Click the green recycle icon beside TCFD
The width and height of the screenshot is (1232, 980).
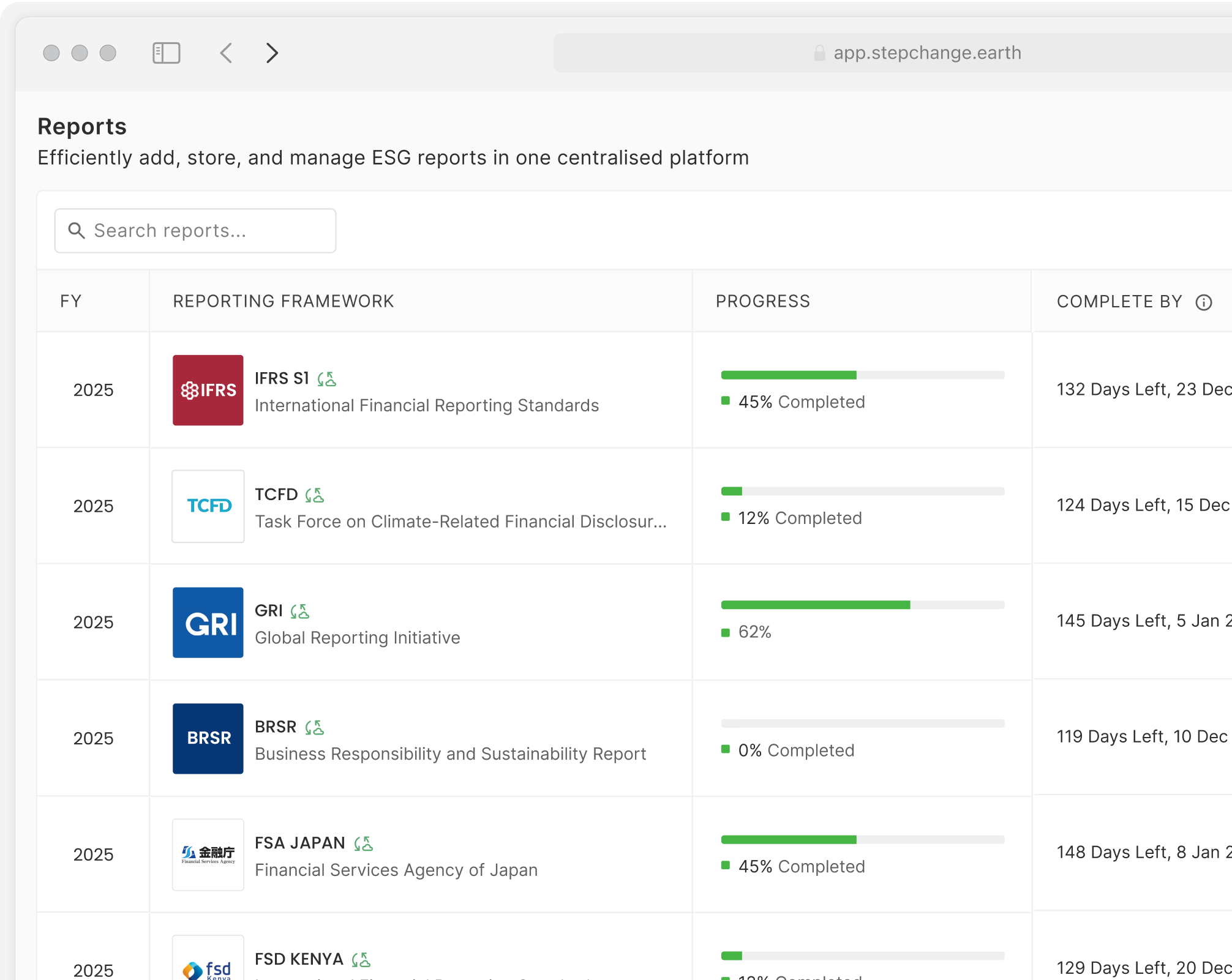coord(315,495)
